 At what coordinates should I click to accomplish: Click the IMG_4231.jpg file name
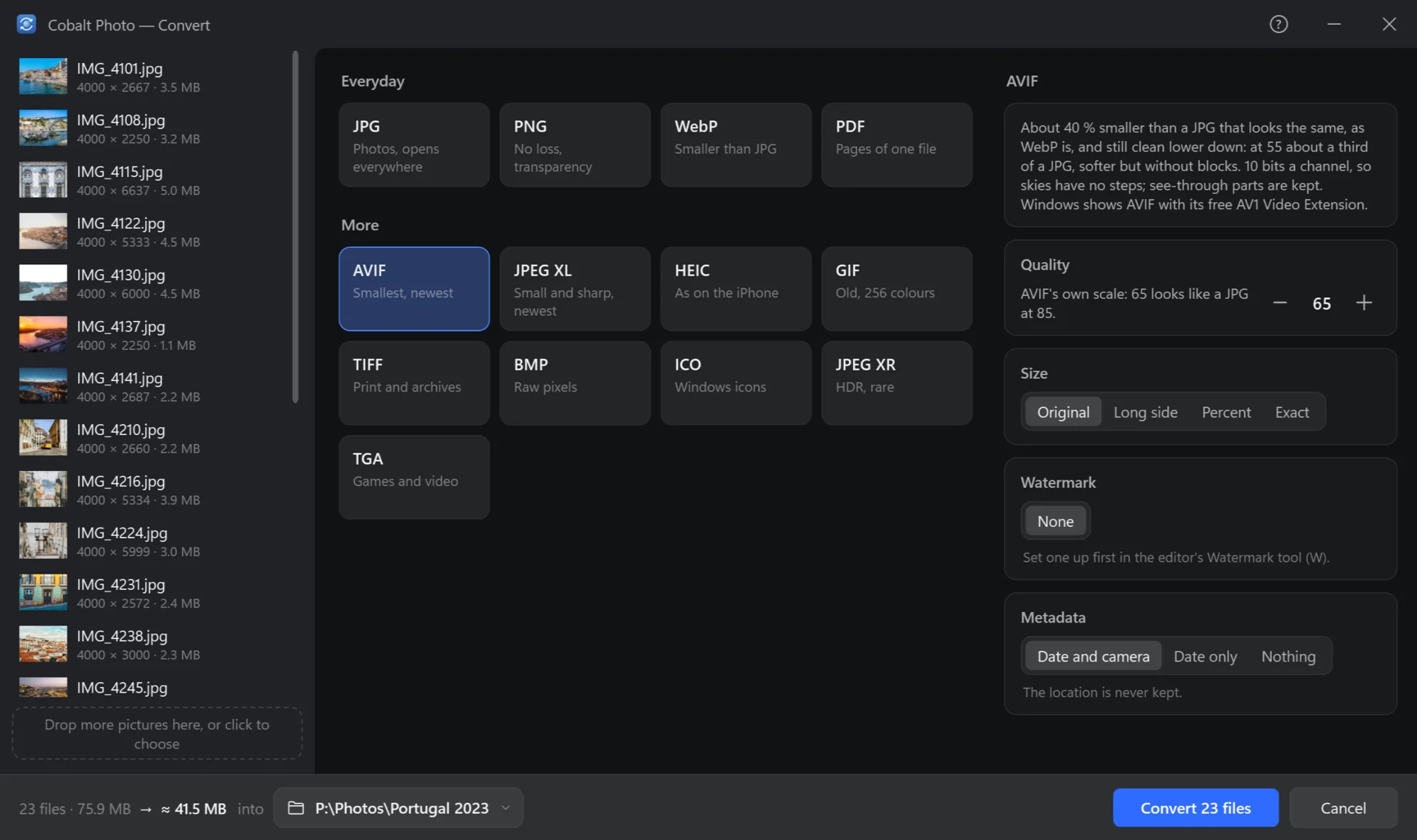click(x=121, y=584)
